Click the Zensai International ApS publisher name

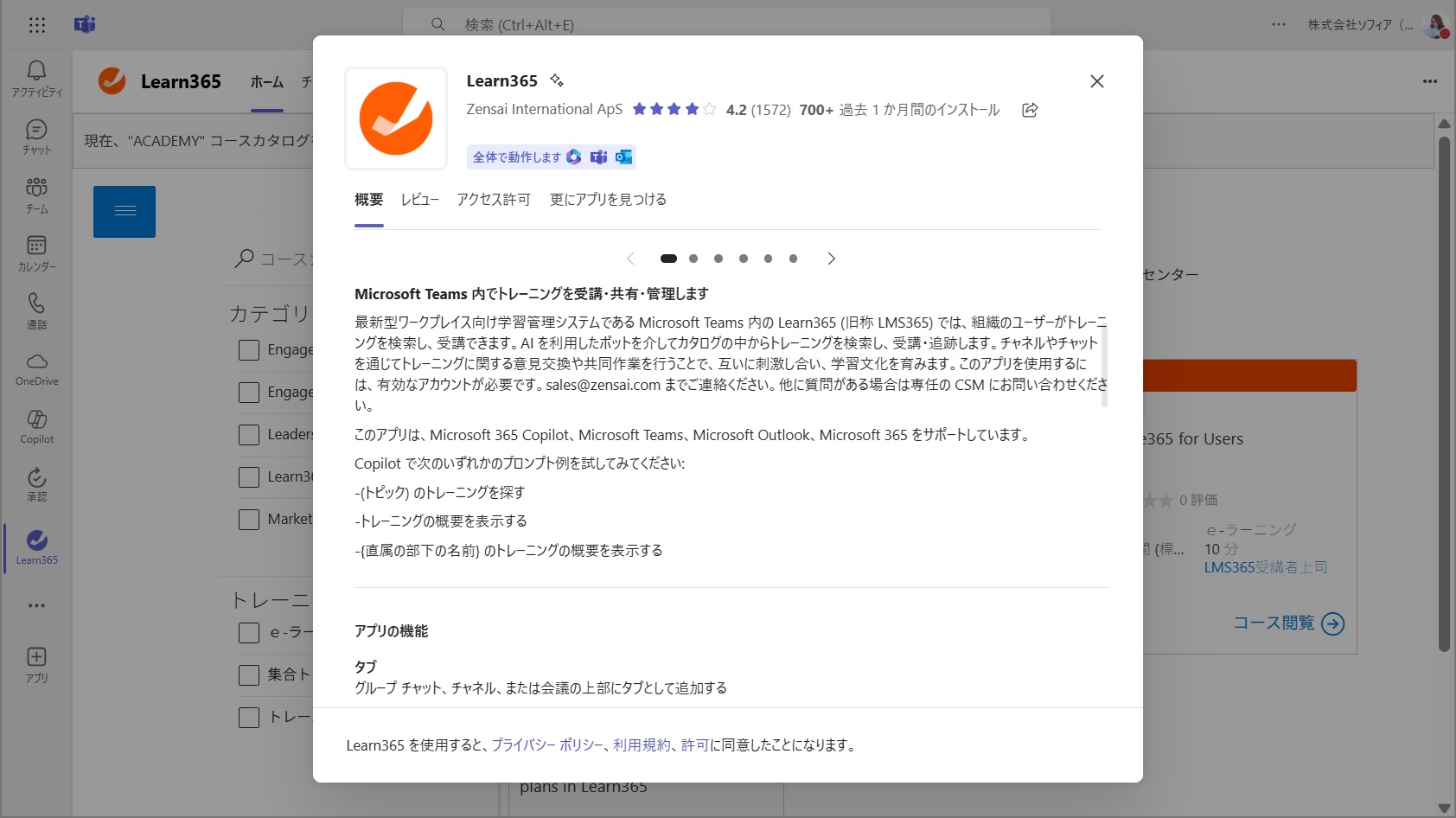tap(545, 110)
